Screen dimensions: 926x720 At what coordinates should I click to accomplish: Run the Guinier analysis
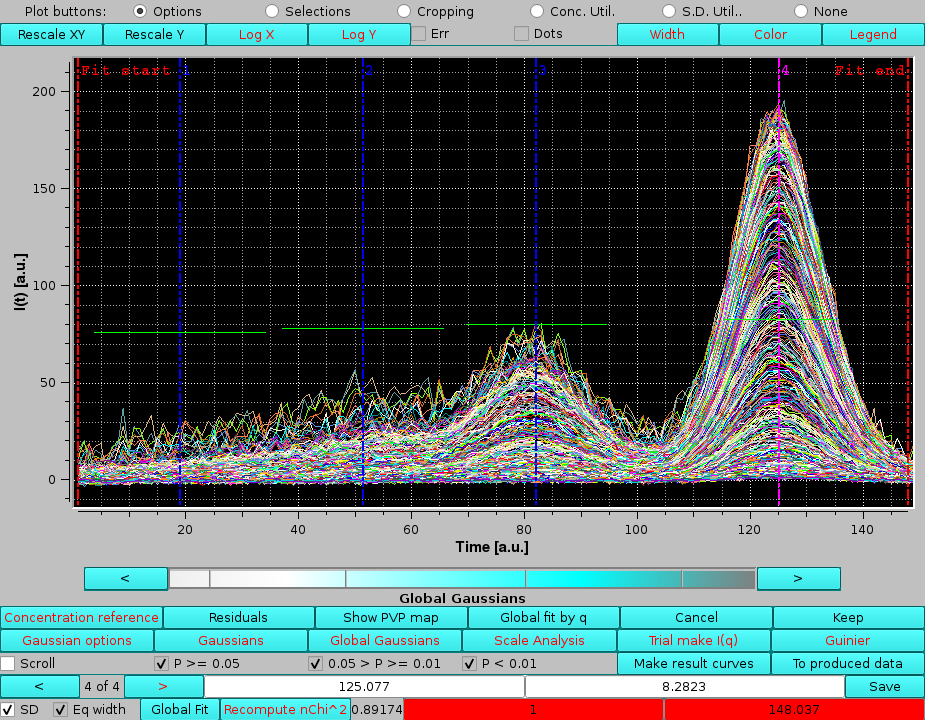coord(847,640)
